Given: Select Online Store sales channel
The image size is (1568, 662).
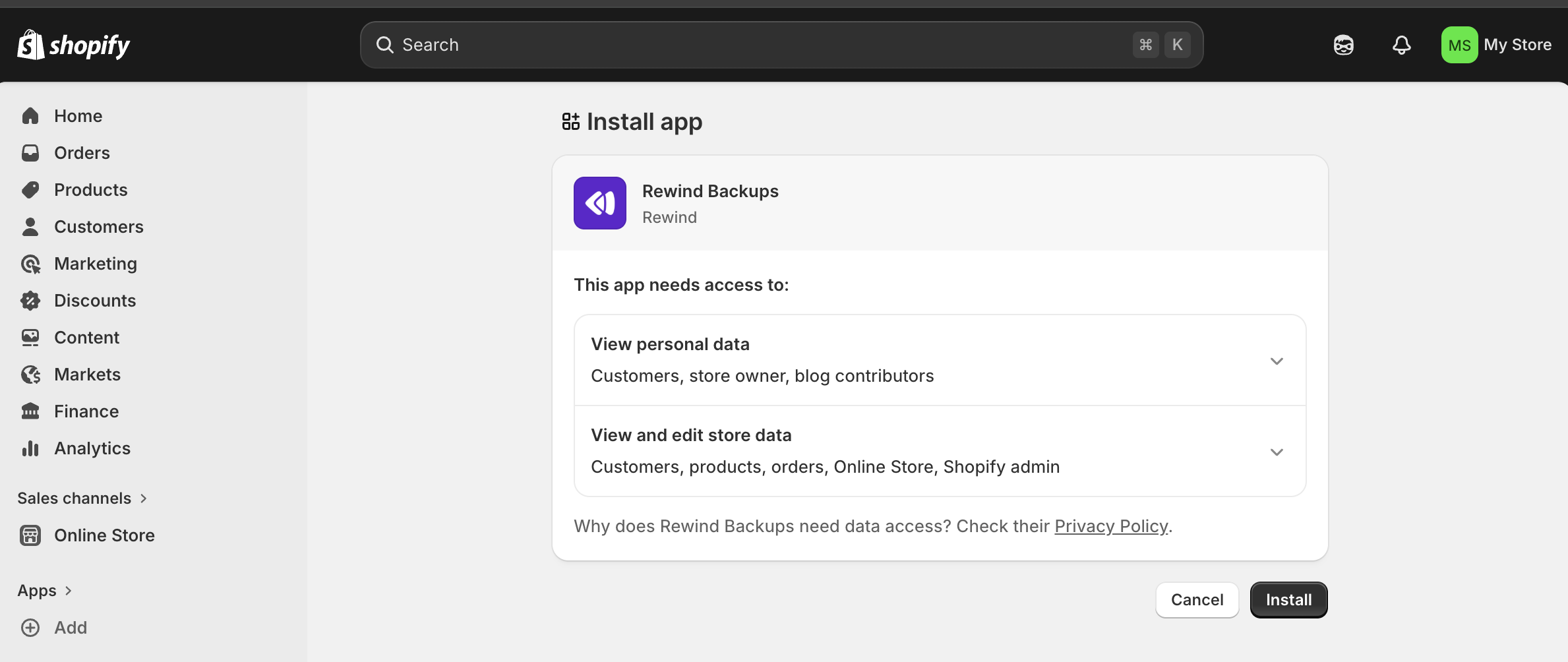Looking at the screenshot, I should (104, 535).
